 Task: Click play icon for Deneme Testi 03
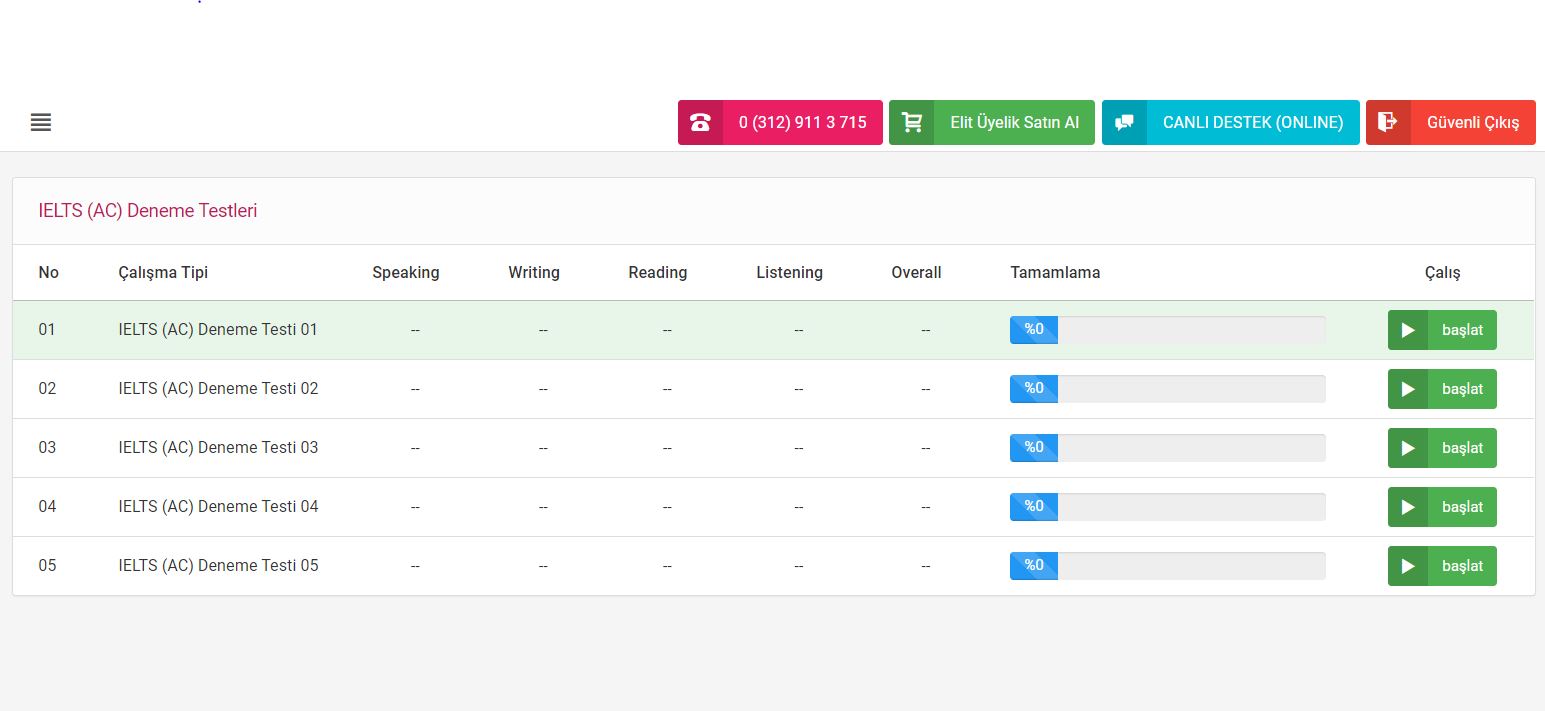[1408, 448]
